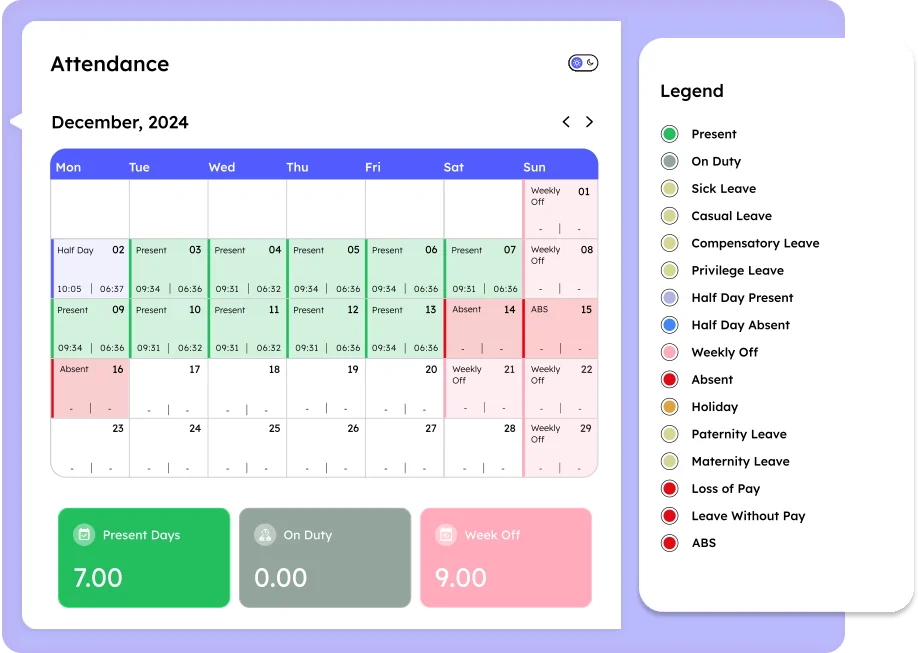The width and height of the screenshot is (918, 653).
Task: Toggle between light and dark mode
Action: (583, 62)
